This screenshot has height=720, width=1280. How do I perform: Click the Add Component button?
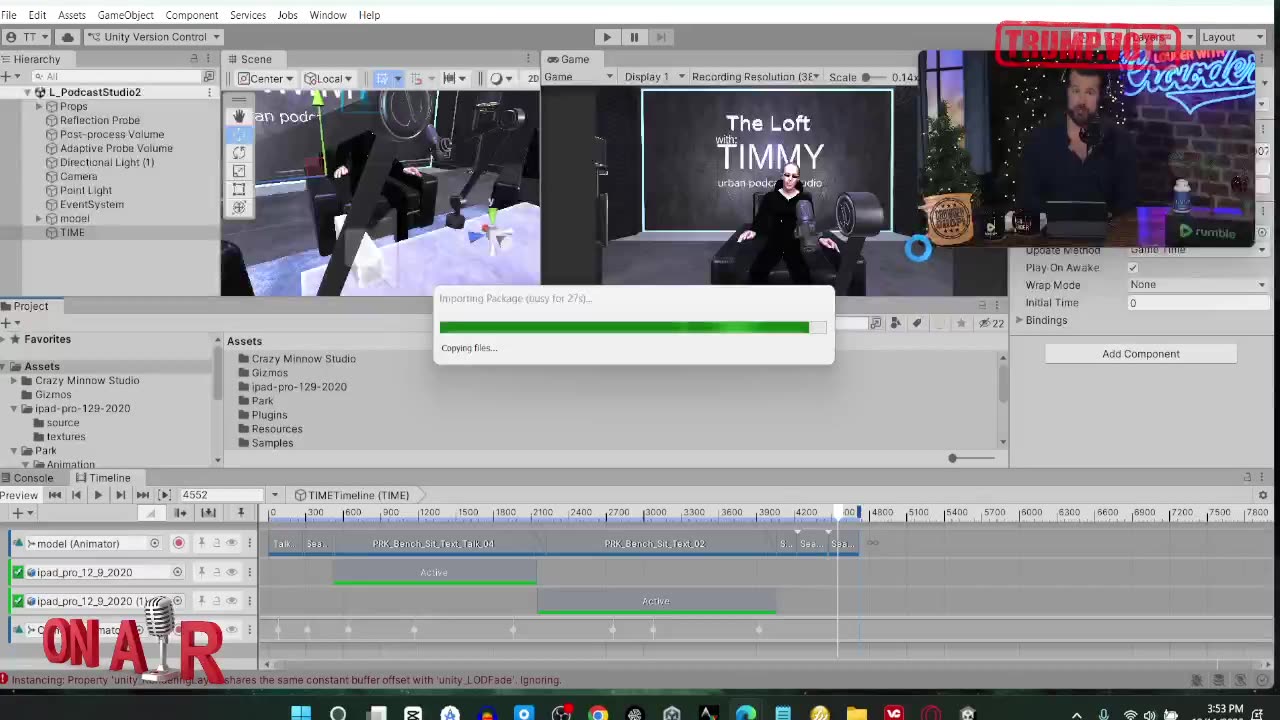click(x=1141, y=354)
